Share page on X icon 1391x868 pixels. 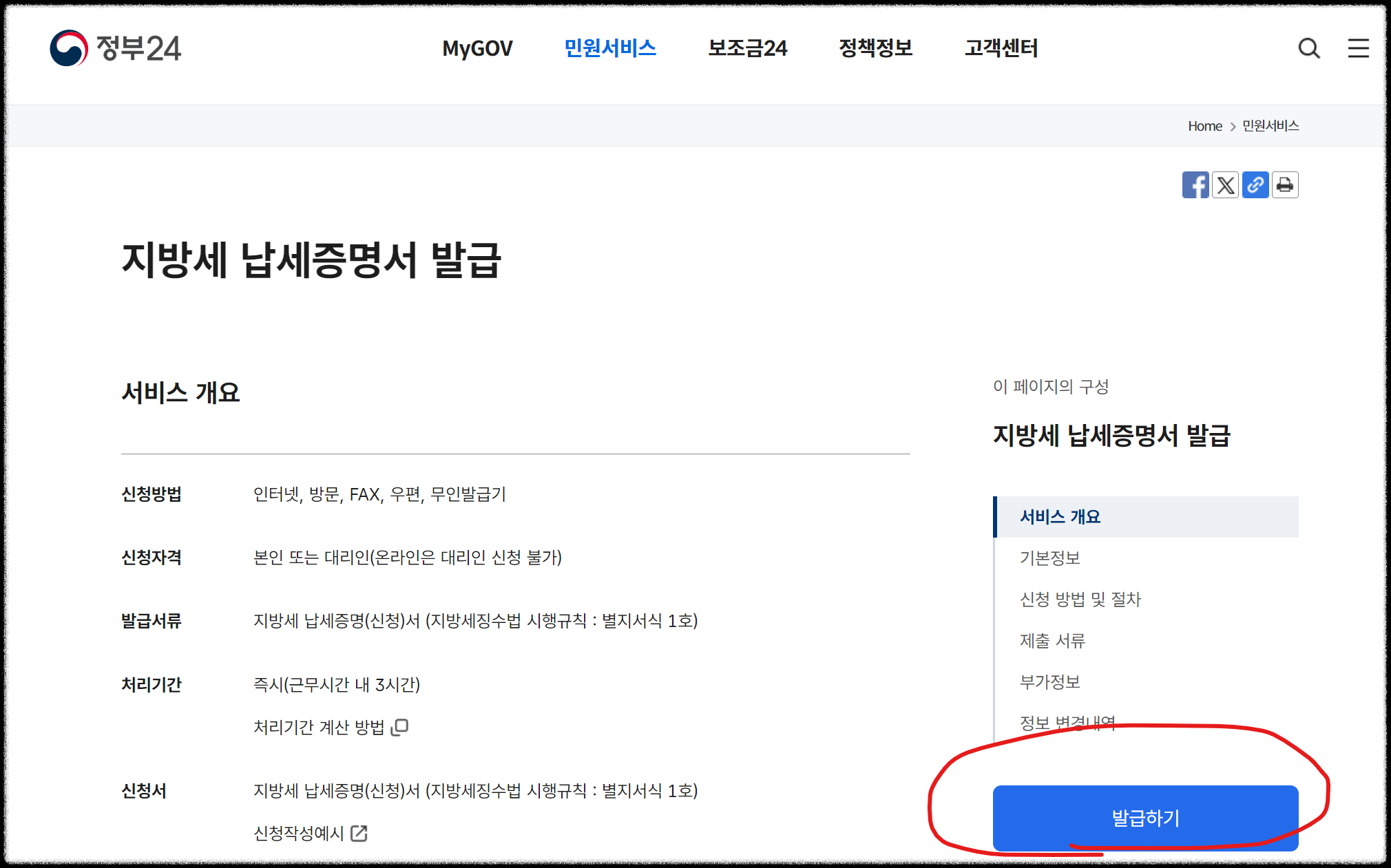[x=1226, y=185]
